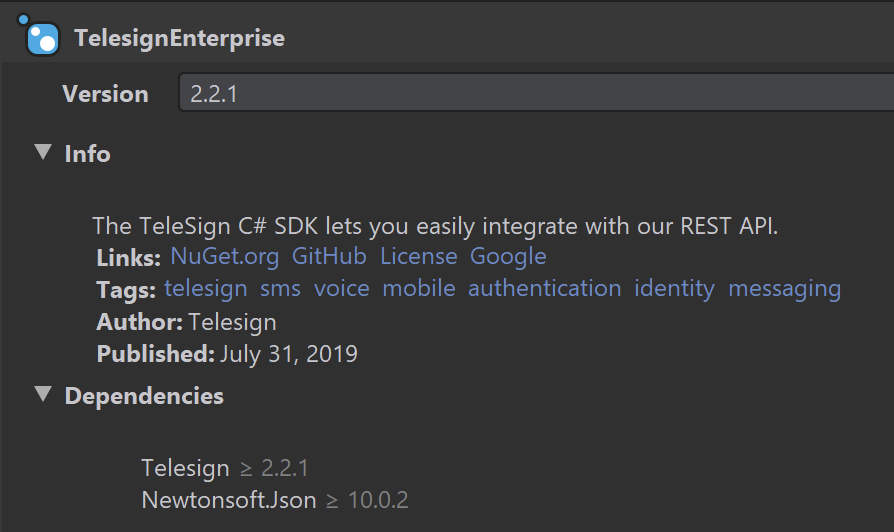Click the TelesignEnterprise package icon
The image size is (894, 532).
(x=39, y=35)
